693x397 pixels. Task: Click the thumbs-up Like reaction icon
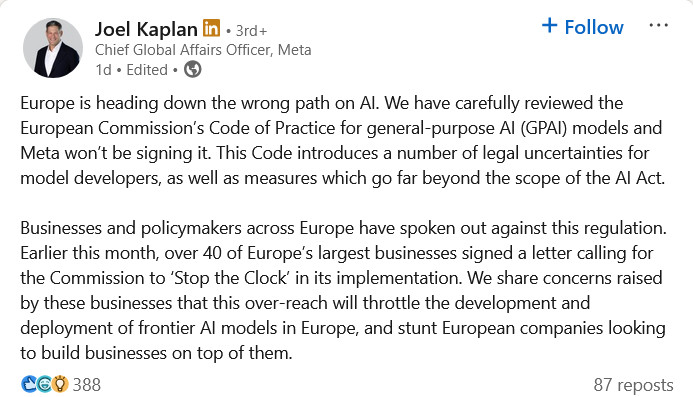click(29, 384)
